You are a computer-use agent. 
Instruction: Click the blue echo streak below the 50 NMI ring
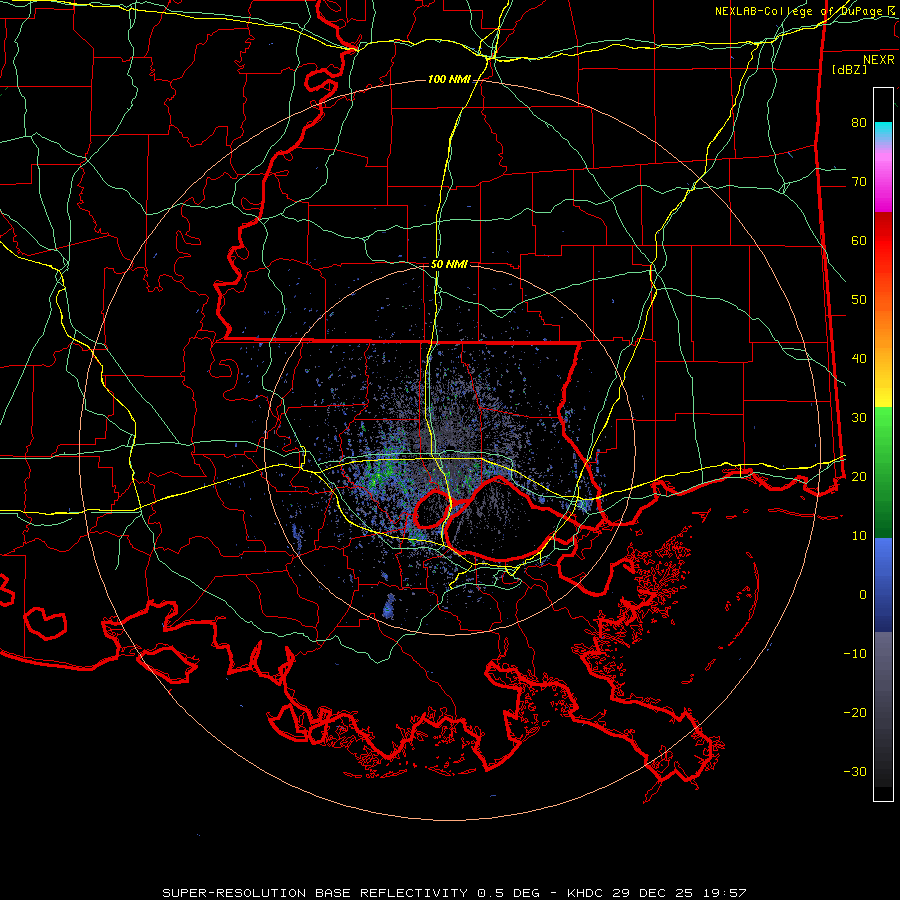pyautogui.click(x=389, y=606)
